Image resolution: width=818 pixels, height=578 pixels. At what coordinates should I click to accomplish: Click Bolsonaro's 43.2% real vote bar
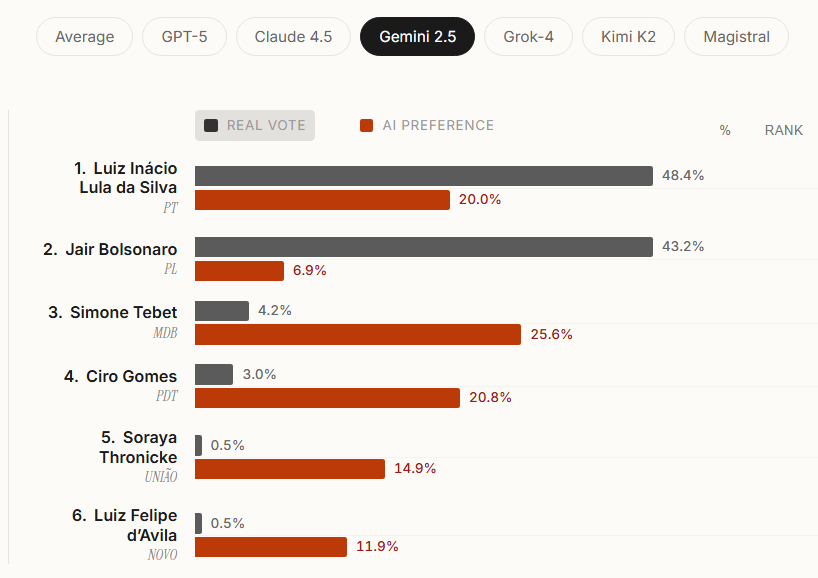click(423, 247)
